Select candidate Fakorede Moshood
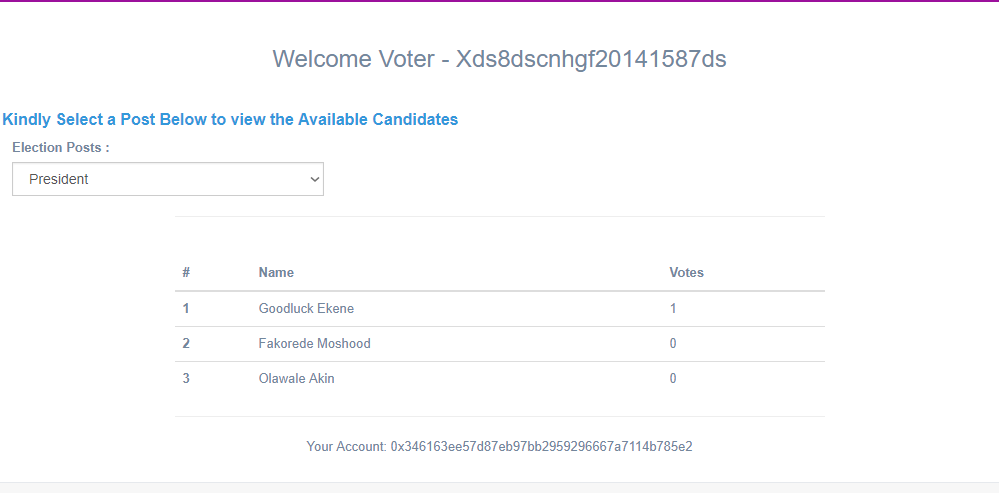 [314, 344]
